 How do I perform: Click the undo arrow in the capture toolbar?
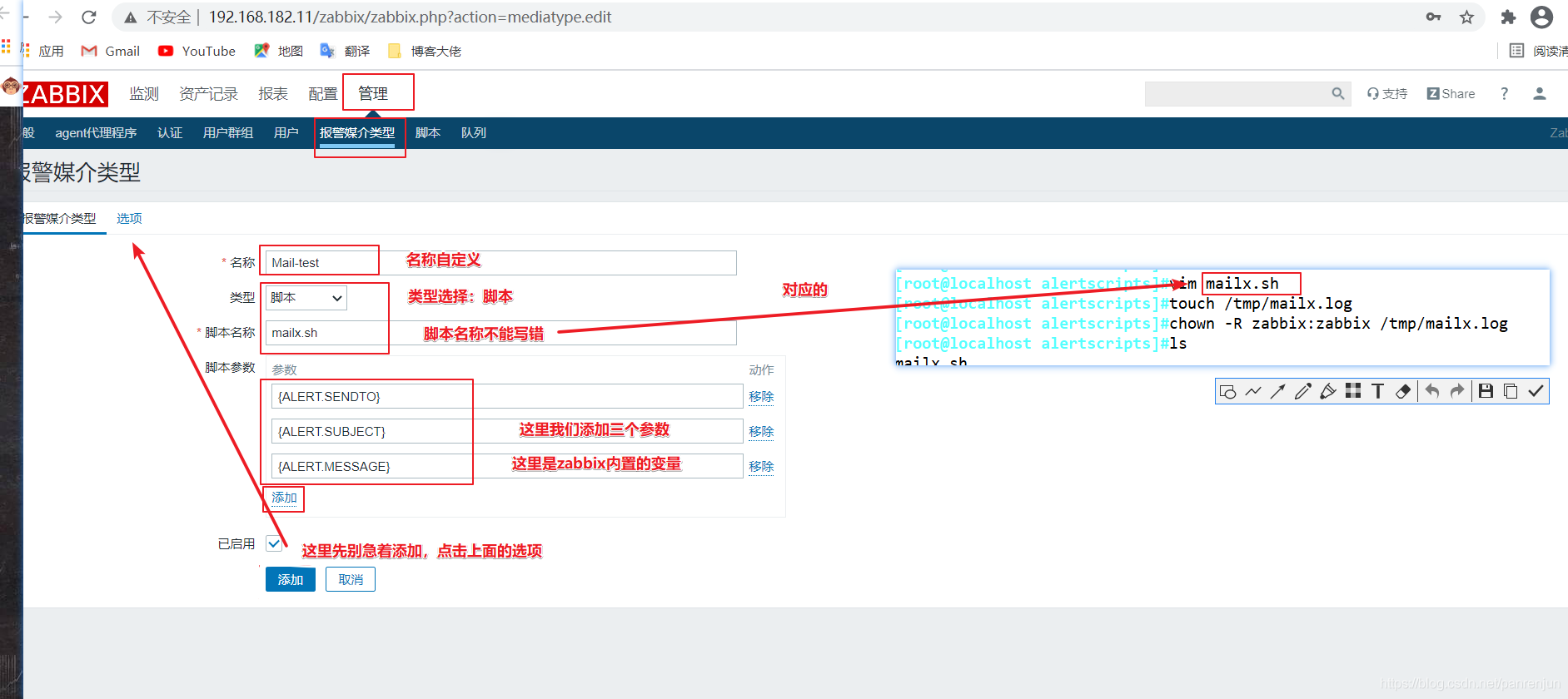[1432, 391]
